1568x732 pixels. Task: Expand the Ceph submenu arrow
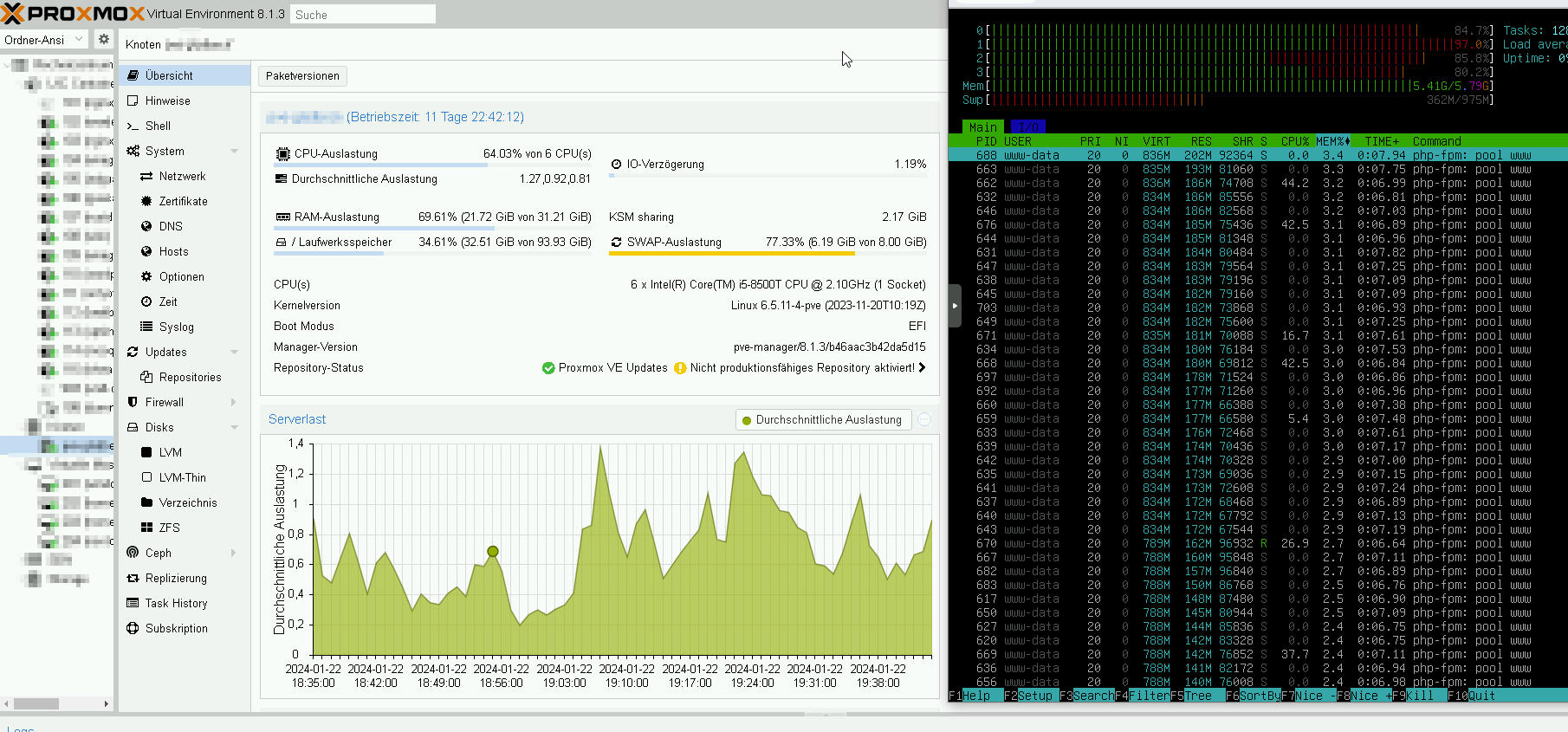click(x=234, y=553)
